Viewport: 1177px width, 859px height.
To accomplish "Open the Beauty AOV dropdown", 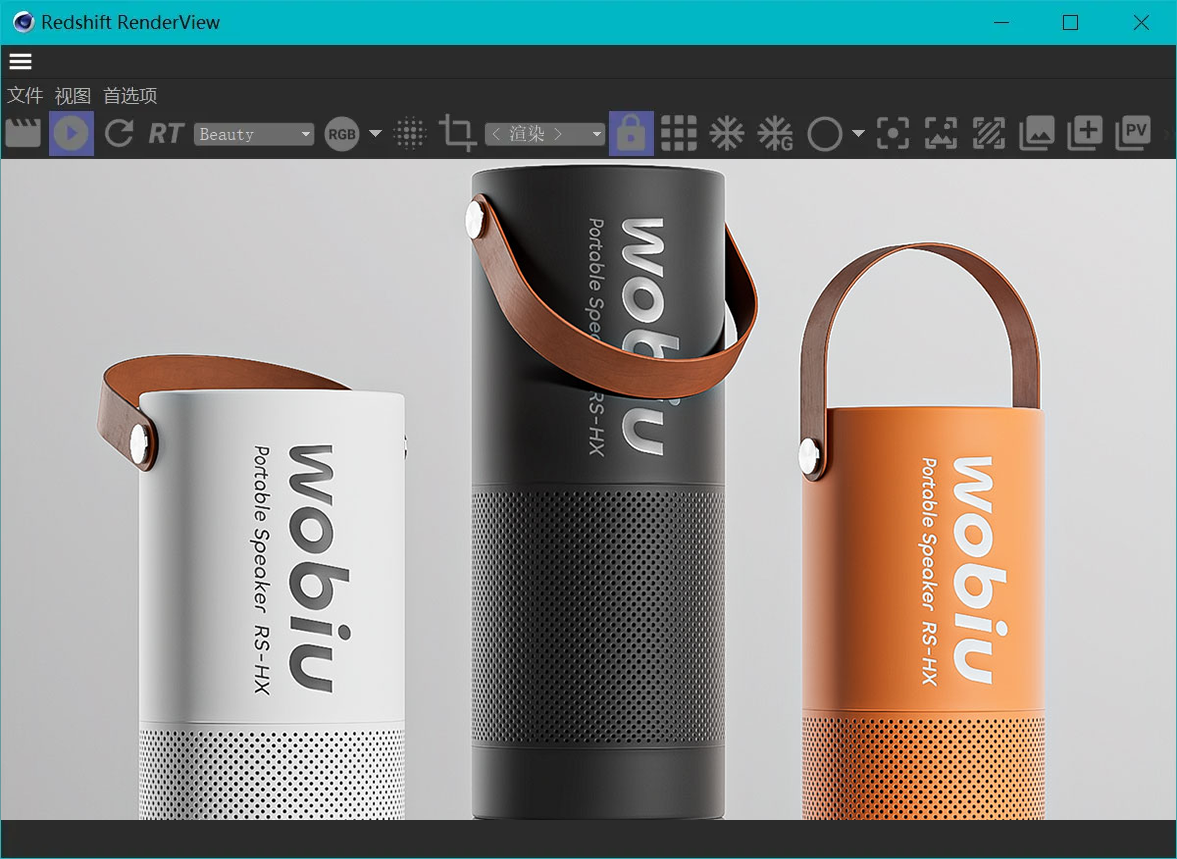I will [x=254, y=134].
